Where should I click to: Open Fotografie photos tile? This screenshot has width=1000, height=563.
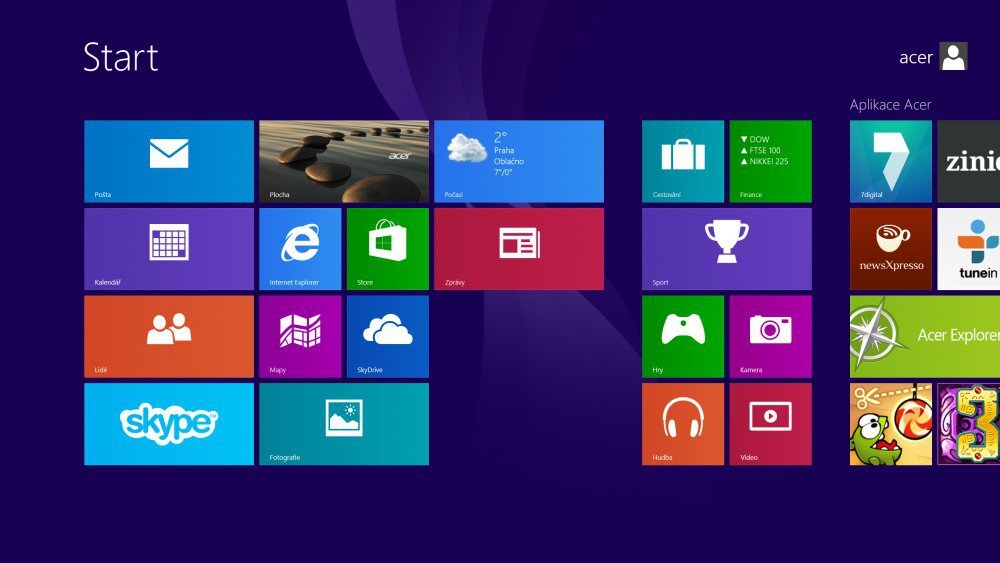click(343, 423)
